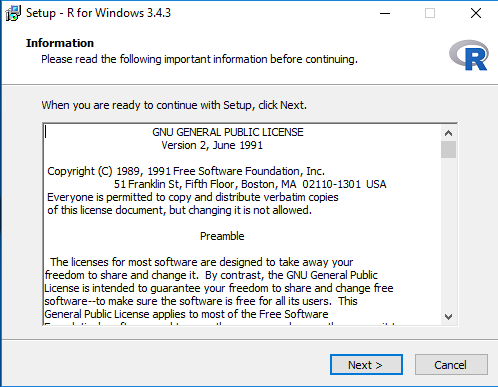
Task: Click the GNU GENERAL PUBLIC LICENSE heading
Action: (228, 132)
